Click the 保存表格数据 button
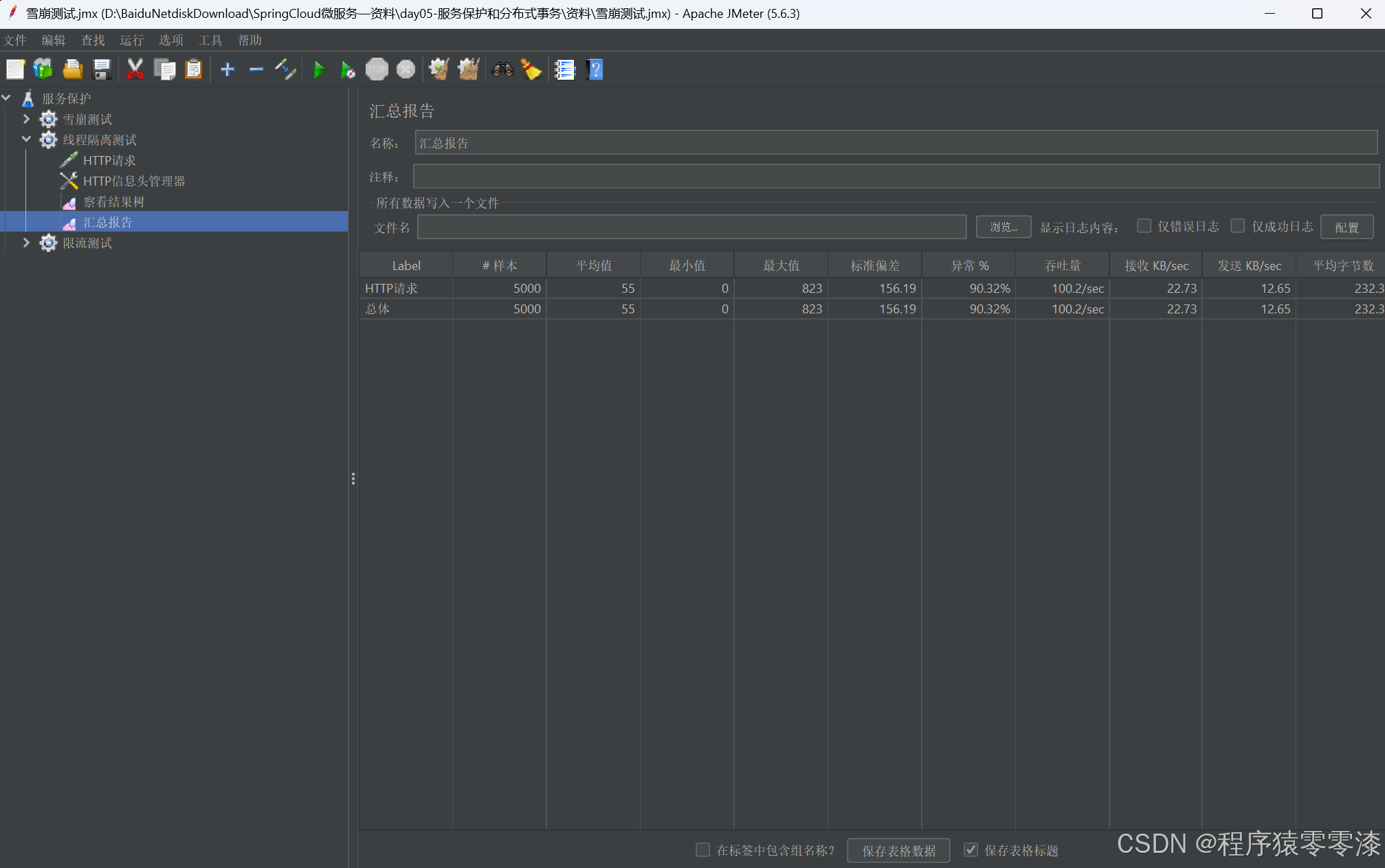This screenshot has width=1385, height=868. click(x=899, y=851)
